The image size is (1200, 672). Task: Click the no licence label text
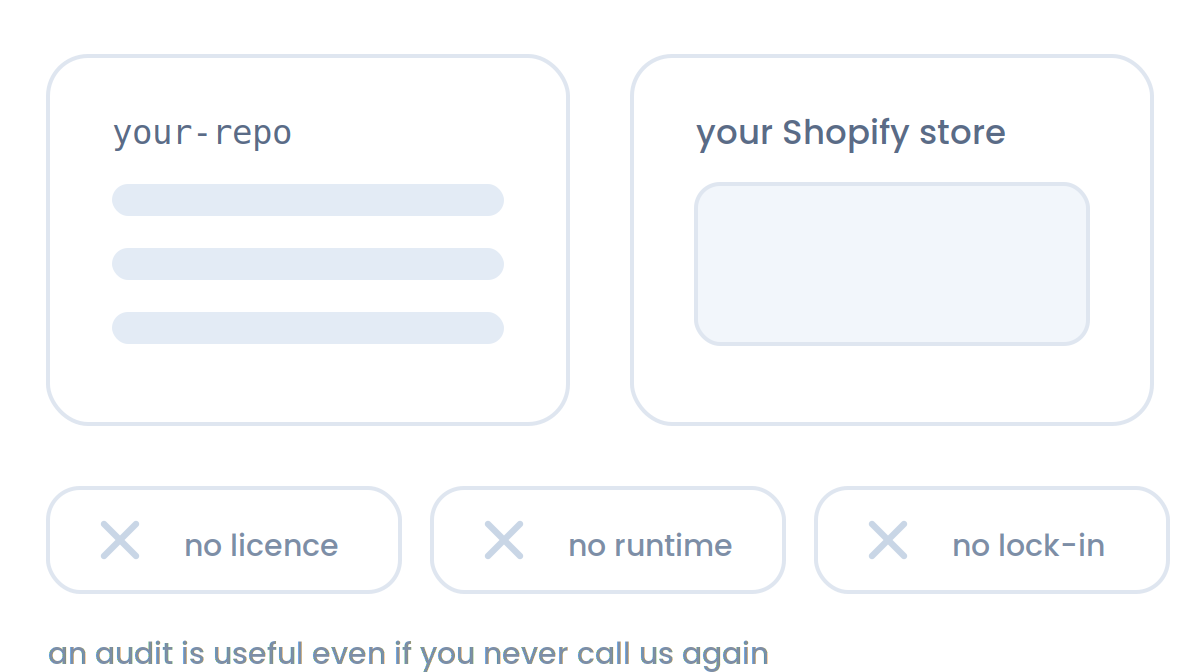coord(261,546)
